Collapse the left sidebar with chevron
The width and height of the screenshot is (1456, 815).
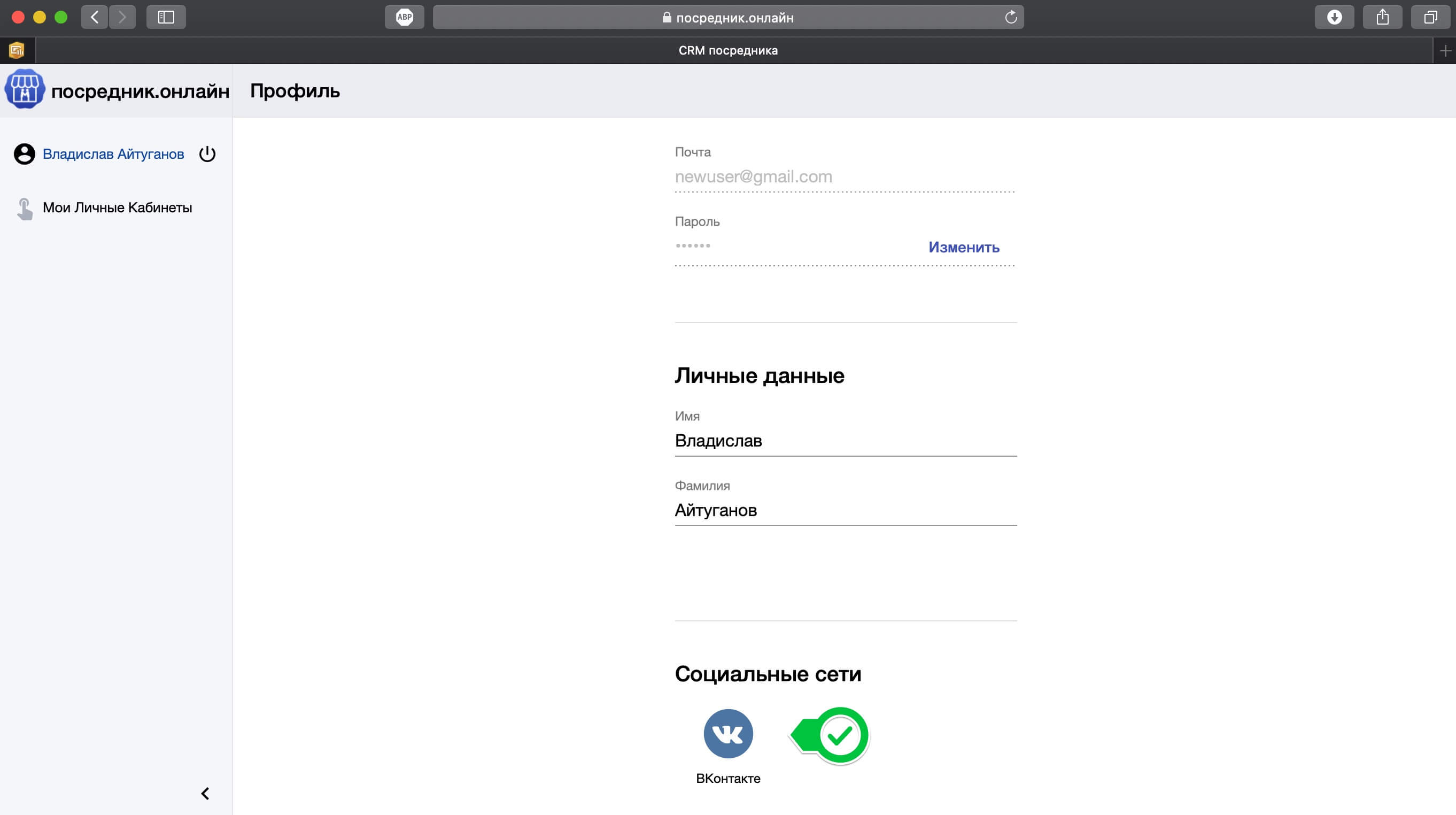[x=205, y=794]
